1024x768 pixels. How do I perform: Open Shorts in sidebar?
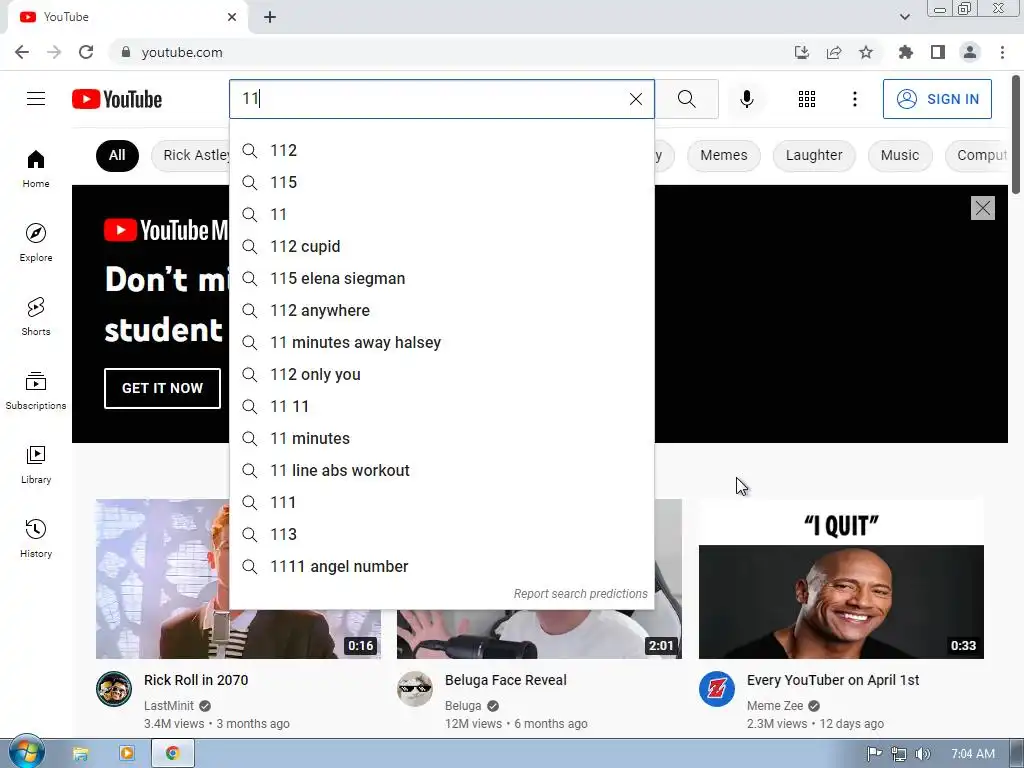click(x=36, y=317)
